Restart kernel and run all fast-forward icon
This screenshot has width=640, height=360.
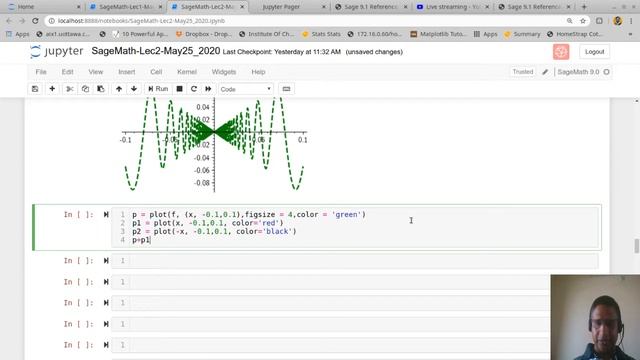pos(208,89)
